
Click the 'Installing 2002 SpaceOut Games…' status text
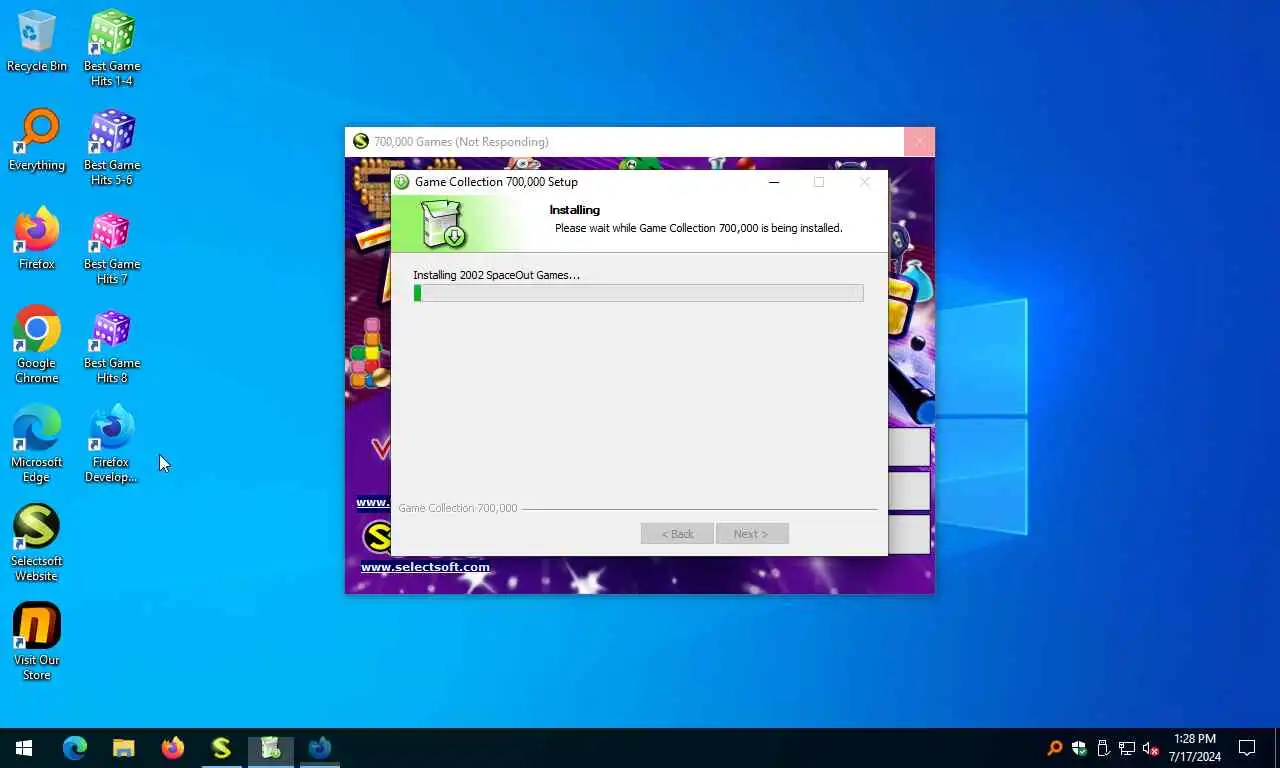[497, 275]
